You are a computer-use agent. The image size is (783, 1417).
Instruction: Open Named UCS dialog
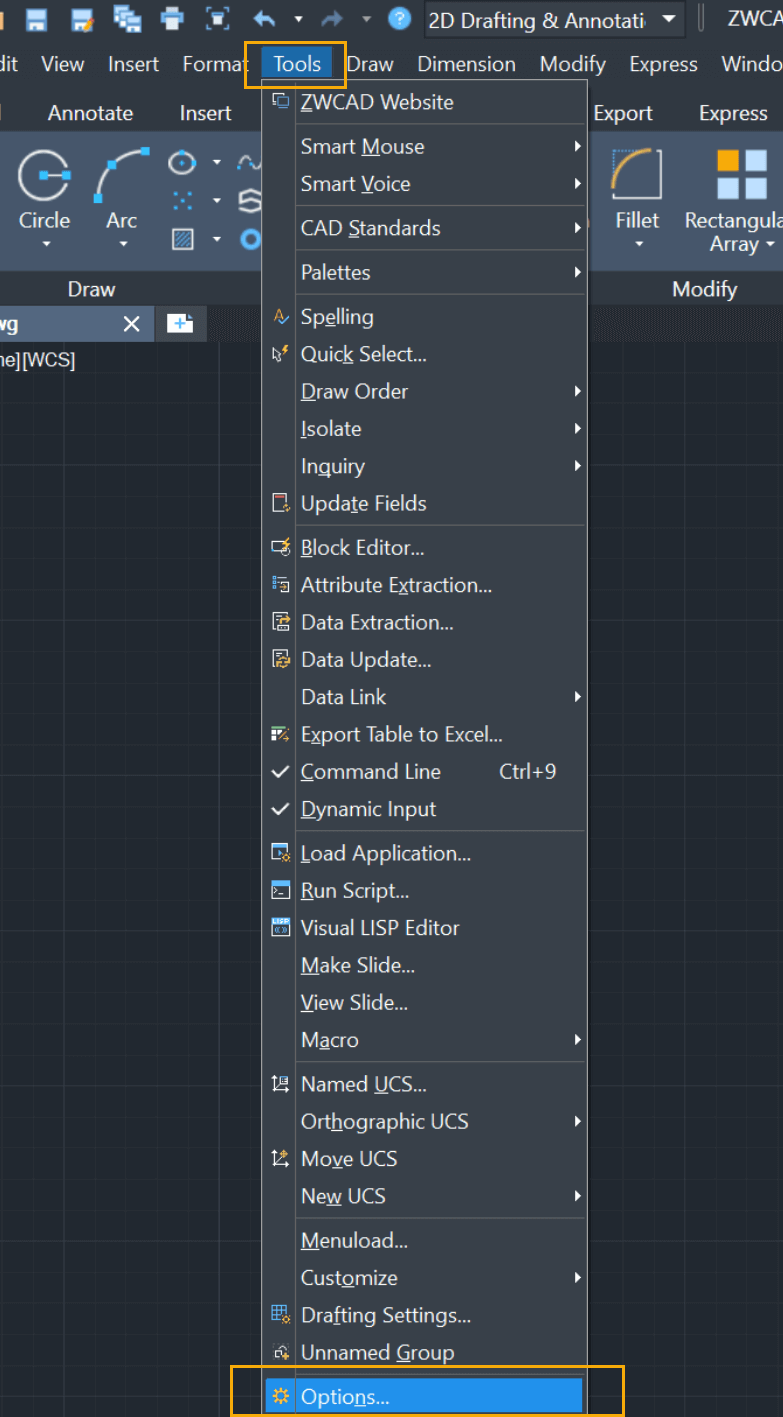point(424,1084)
